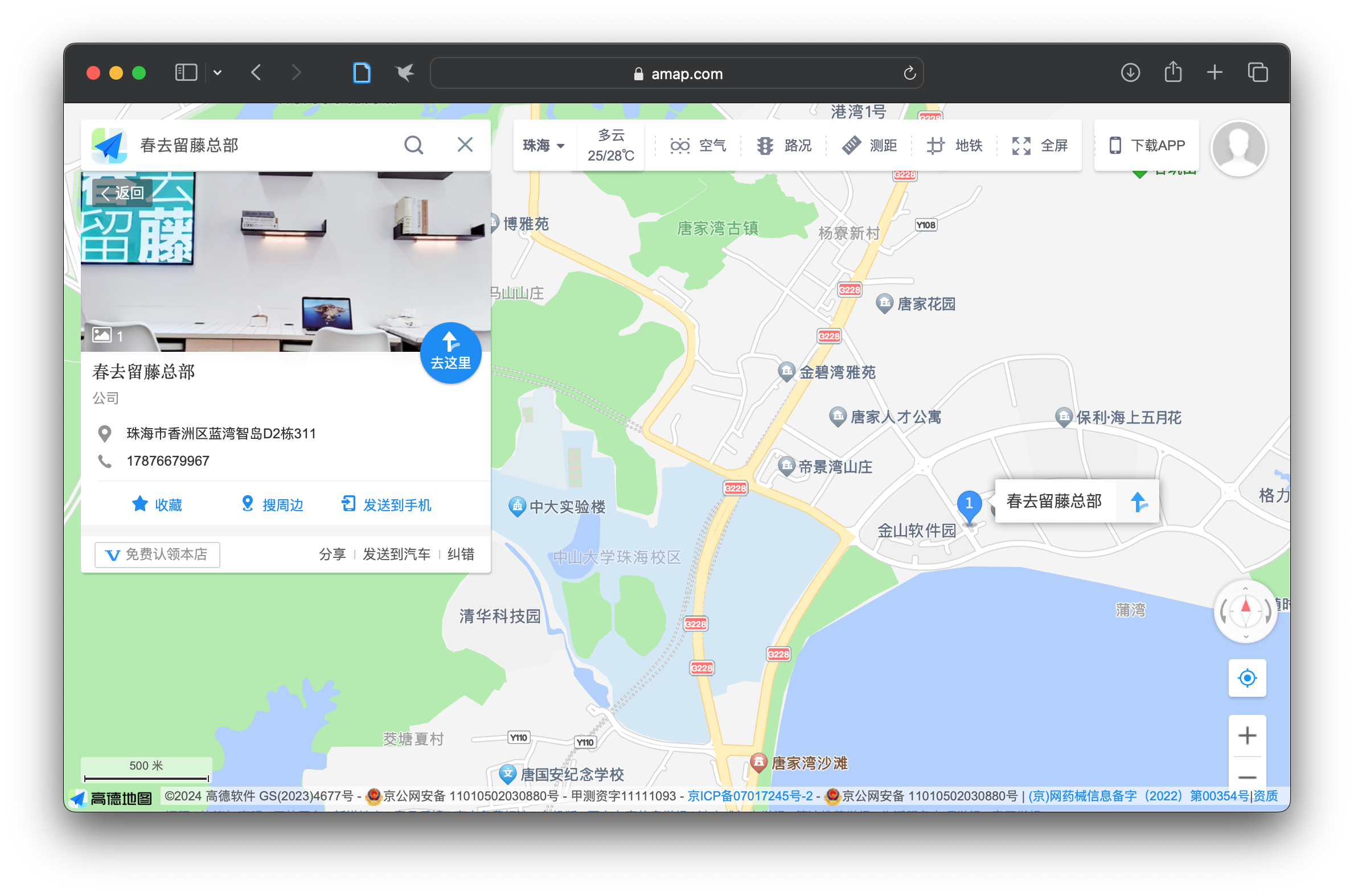The height and width of the screenshot is (896, 1354).
Task: Click the blue map marker 1
Action: click(x=969, y=504)
